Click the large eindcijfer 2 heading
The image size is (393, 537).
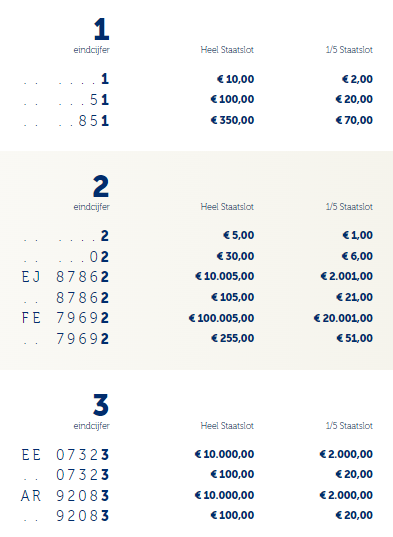coord(101,186)
